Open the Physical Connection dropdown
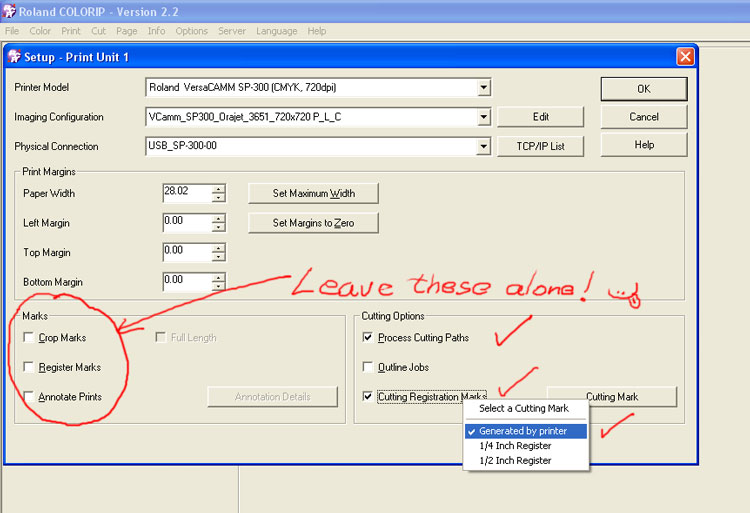The width and height of the screenshot is (750, 513). click(484, 146)
